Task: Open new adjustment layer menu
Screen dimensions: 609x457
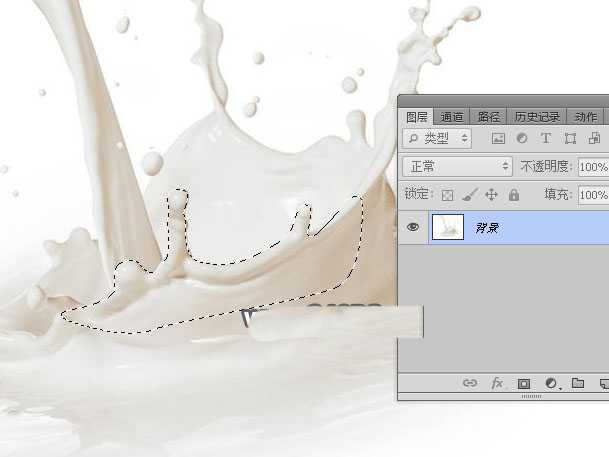Action: [x=551, y=383]
